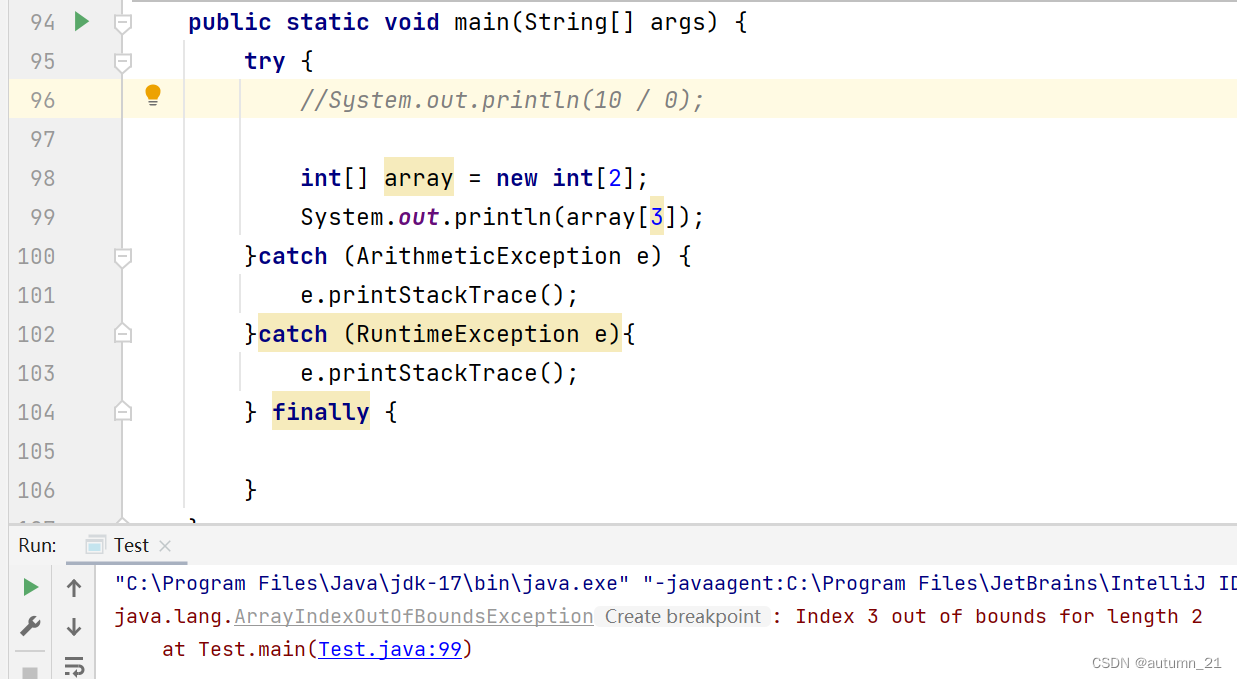The height and width of the screenshot is (679, 1237).
Task: Click 'main' in the method signature
Action: [x=482, y=22]
